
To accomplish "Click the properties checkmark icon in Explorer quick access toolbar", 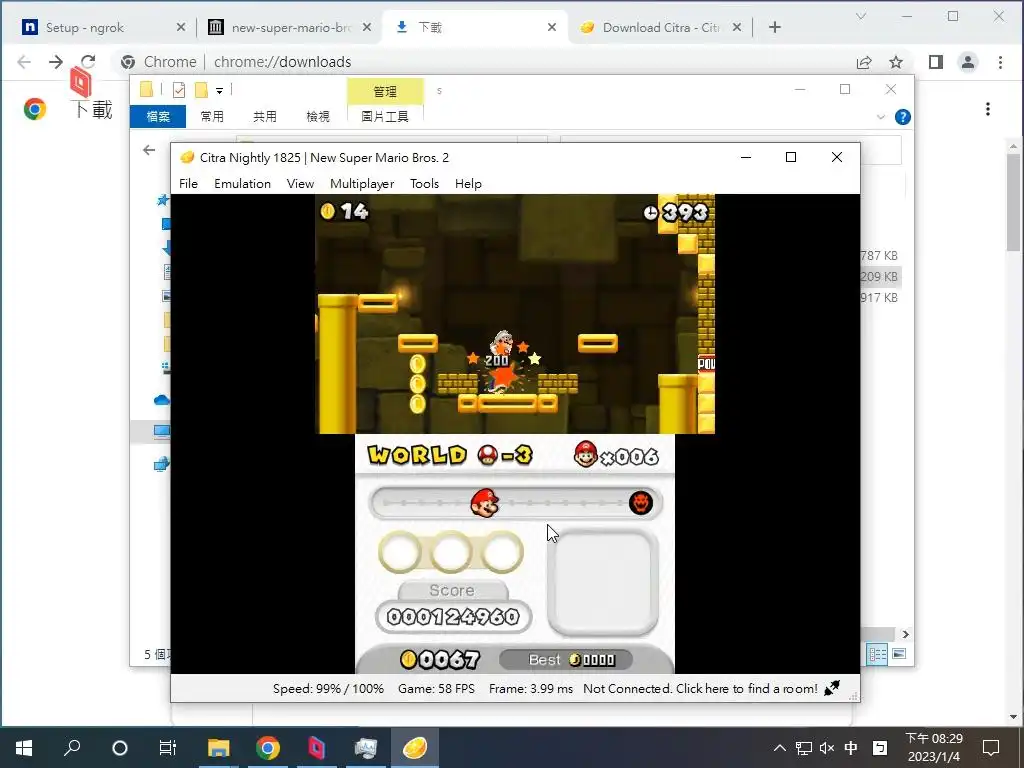I will (179, 90).
